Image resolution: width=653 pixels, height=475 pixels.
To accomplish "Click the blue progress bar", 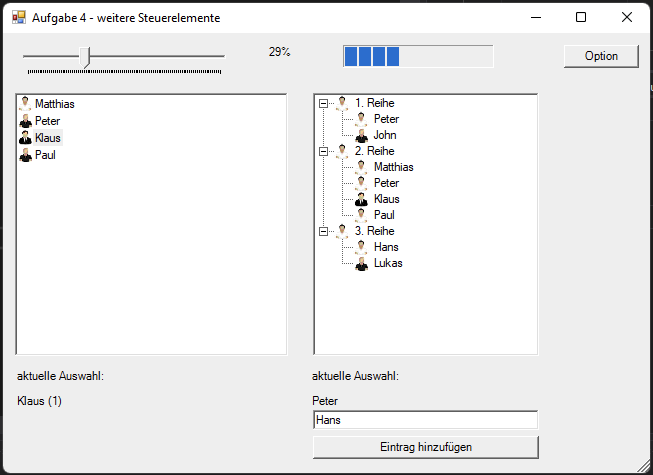I will pos(418,56).
